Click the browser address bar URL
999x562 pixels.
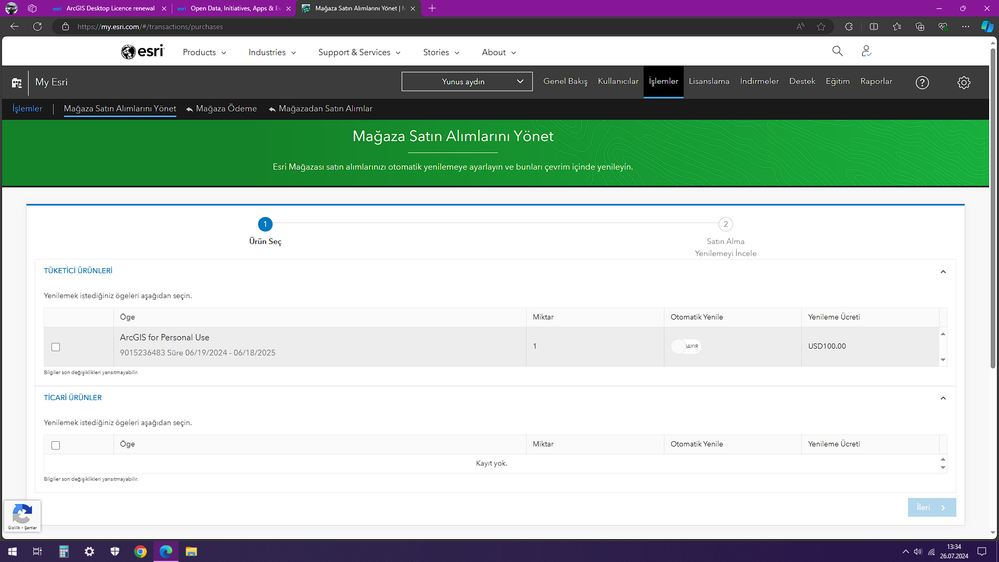150,27
